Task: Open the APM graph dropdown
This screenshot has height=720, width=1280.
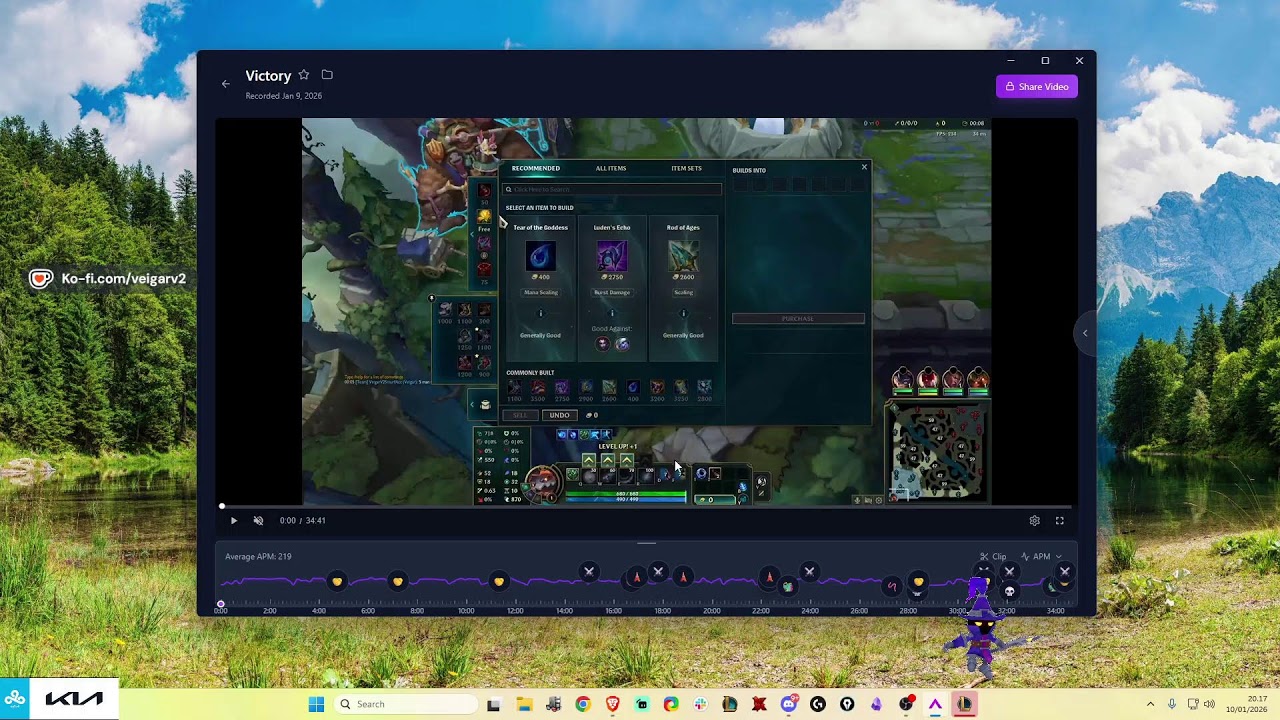Action: point(1041,557)
